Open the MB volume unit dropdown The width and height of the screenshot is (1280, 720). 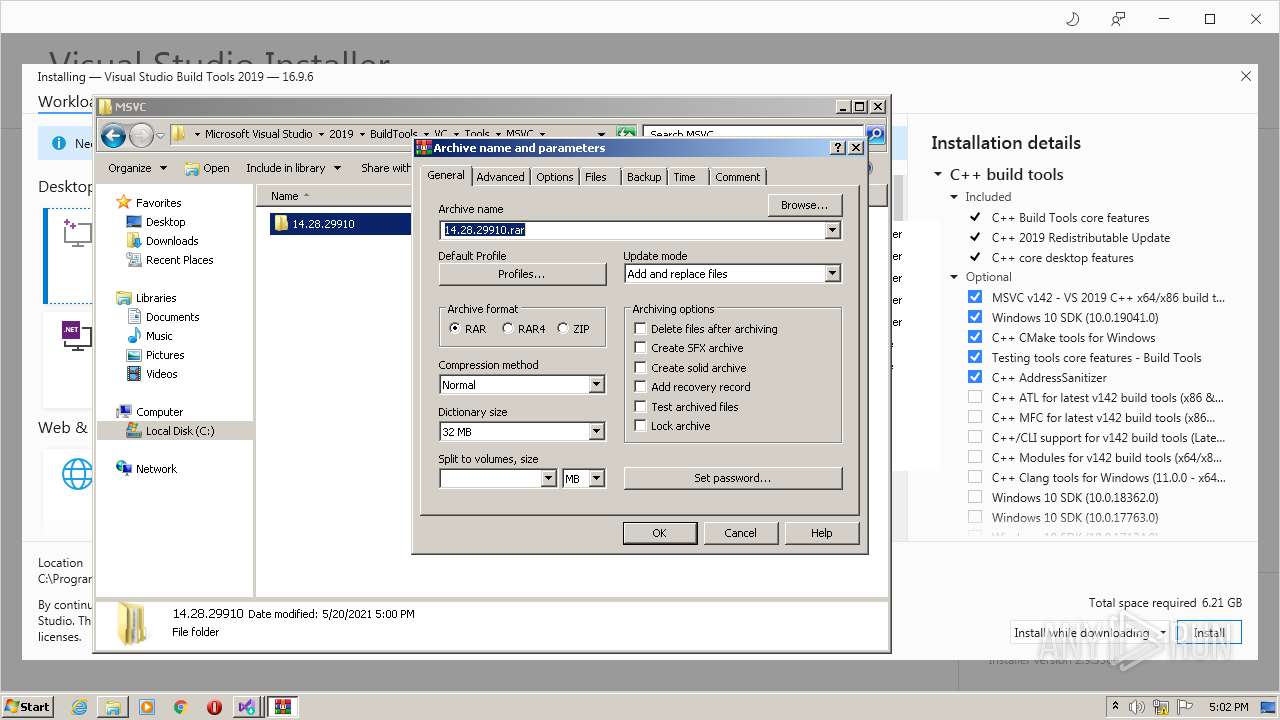coord(596,478)
